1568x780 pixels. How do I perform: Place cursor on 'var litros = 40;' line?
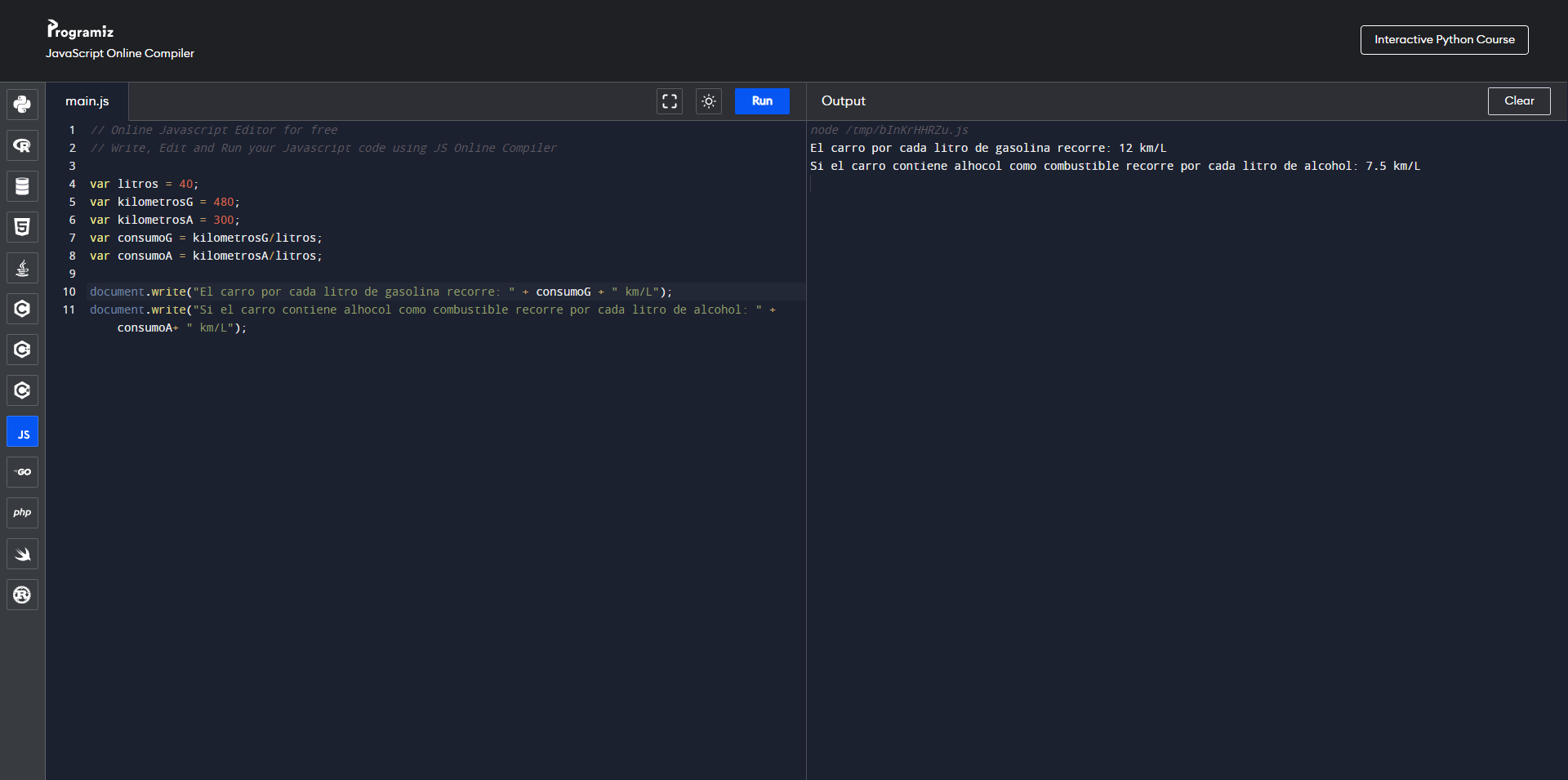coord(145,184)
